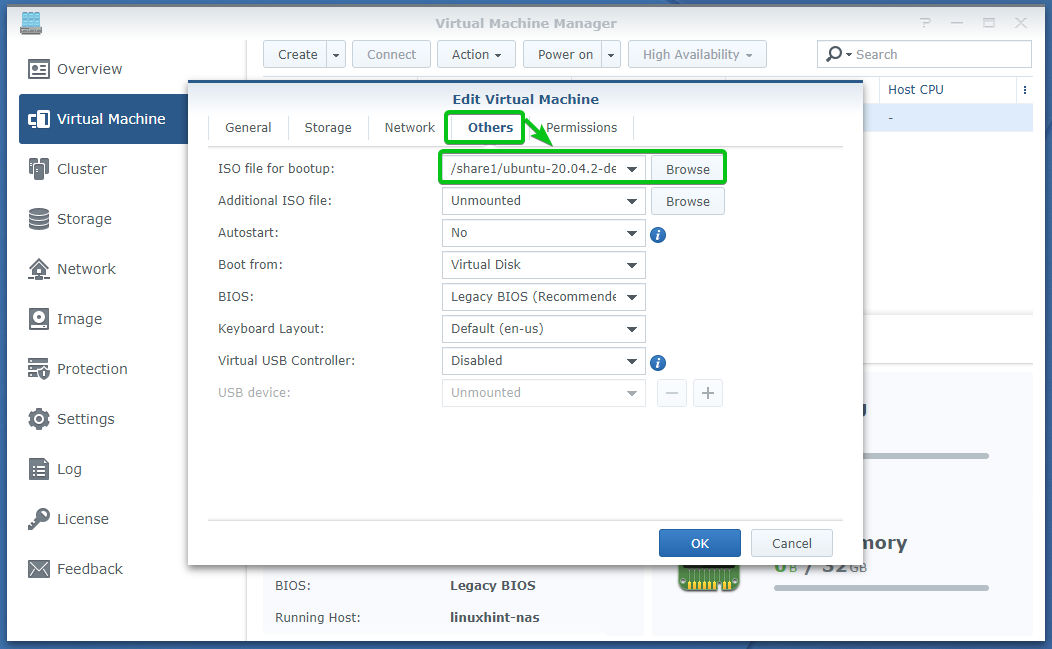Click the minus button for USB device
Image resolution: width=1052 pixels, height=649 pixels.
[x=672, y=393]
